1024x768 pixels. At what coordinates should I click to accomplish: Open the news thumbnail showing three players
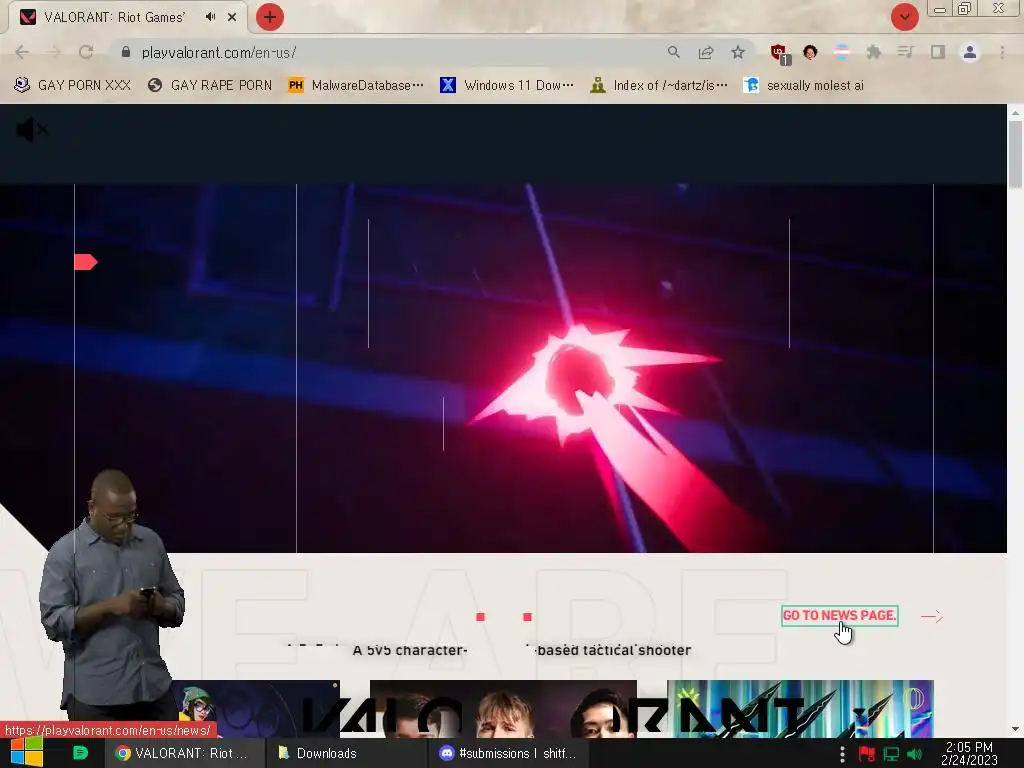click(x=503, y=709)
